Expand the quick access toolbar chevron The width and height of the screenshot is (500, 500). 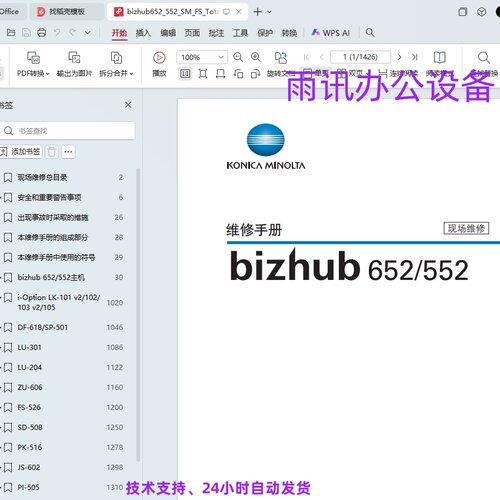click(x=88, y=33)
